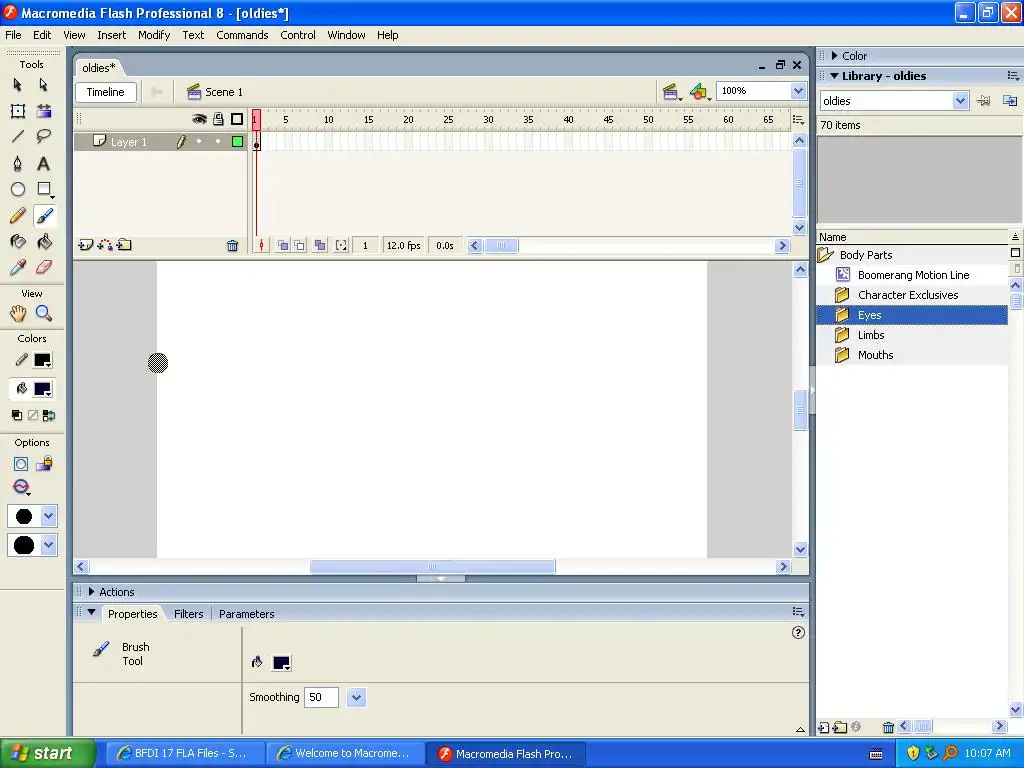Open the Smoothing value dropdown arrow
This screenshot has width=1024, height=768.
coord(356,697)
